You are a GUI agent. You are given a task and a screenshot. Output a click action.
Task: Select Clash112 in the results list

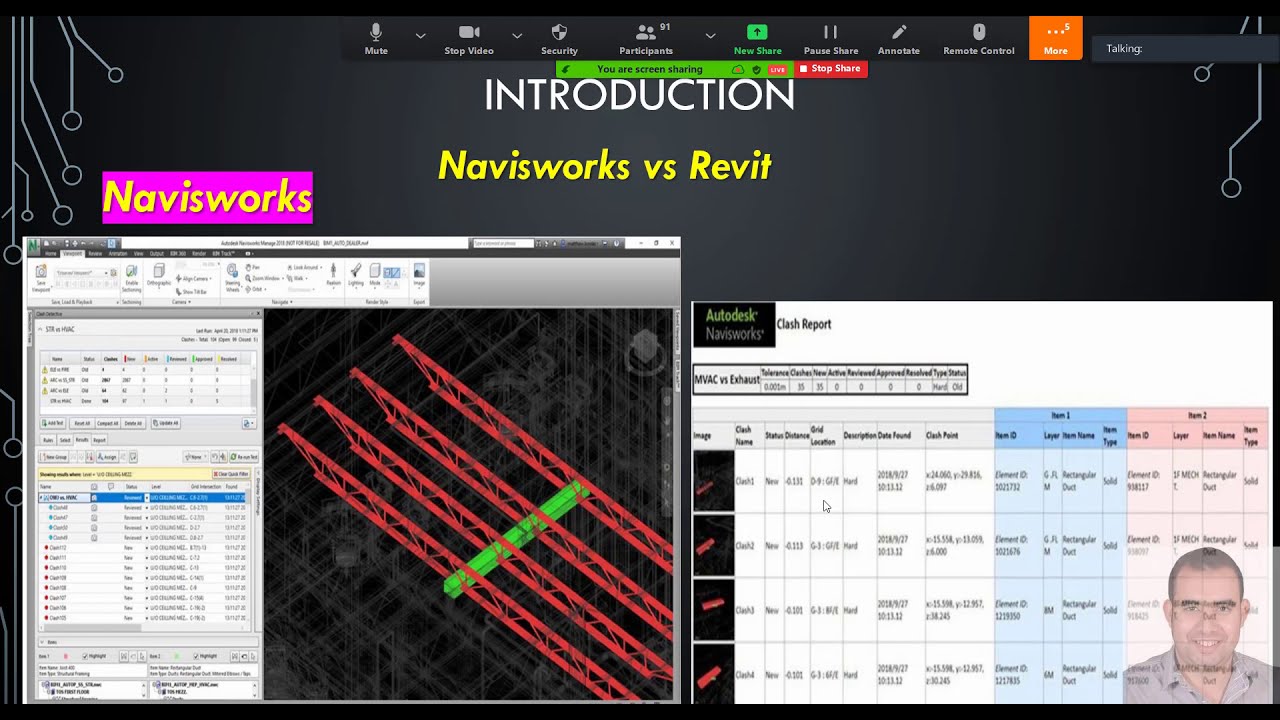point(143,548)
